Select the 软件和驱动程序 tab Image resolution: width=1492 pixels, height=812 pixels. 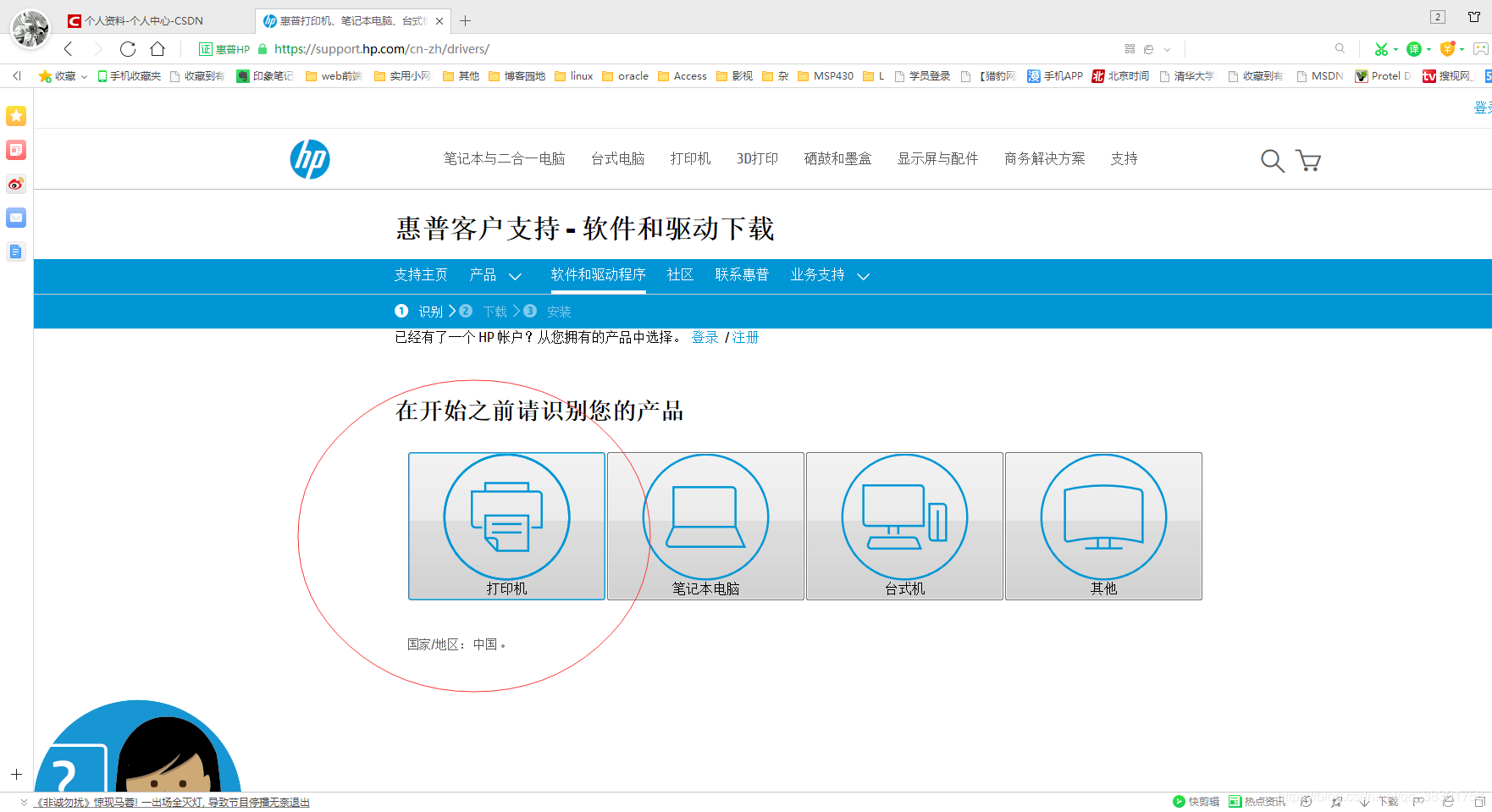click(x=598, y=275)
